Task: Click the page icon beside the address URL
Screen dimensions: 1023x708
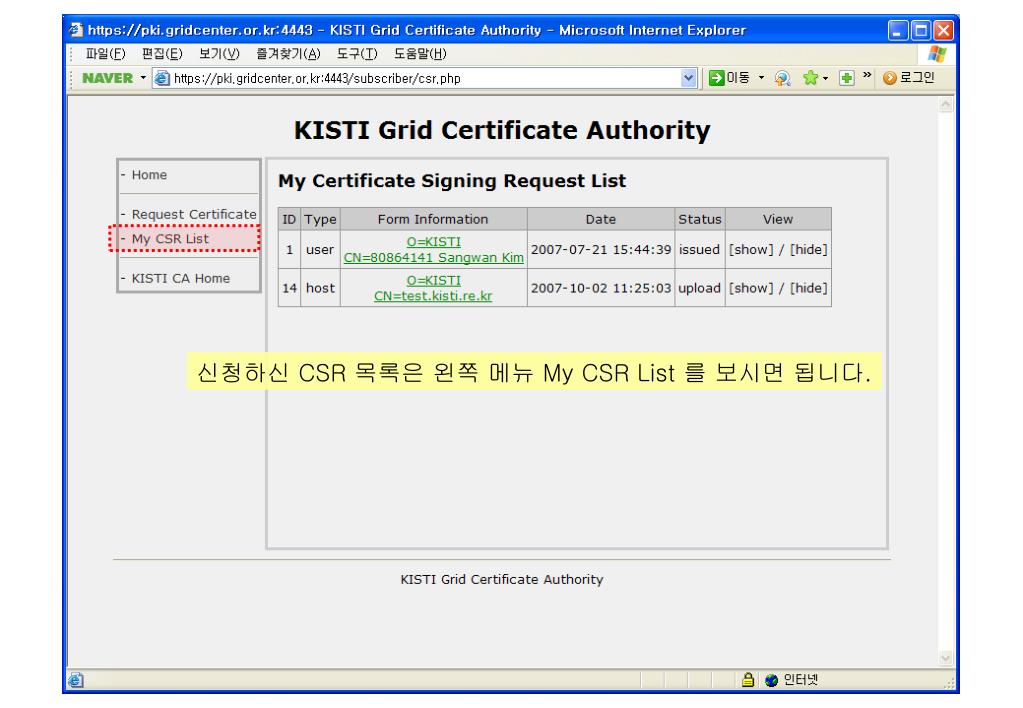Action: [x=162, y=78]
